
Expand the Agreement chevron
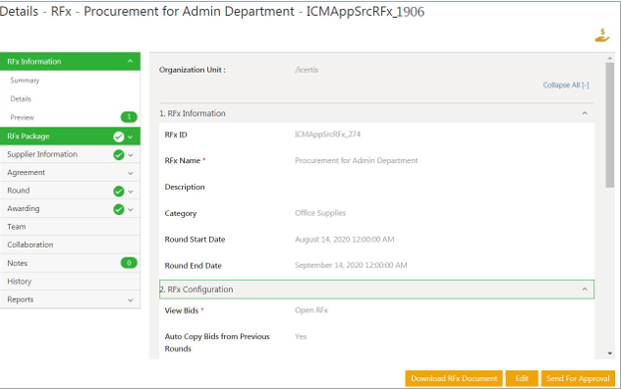(131, 173)
